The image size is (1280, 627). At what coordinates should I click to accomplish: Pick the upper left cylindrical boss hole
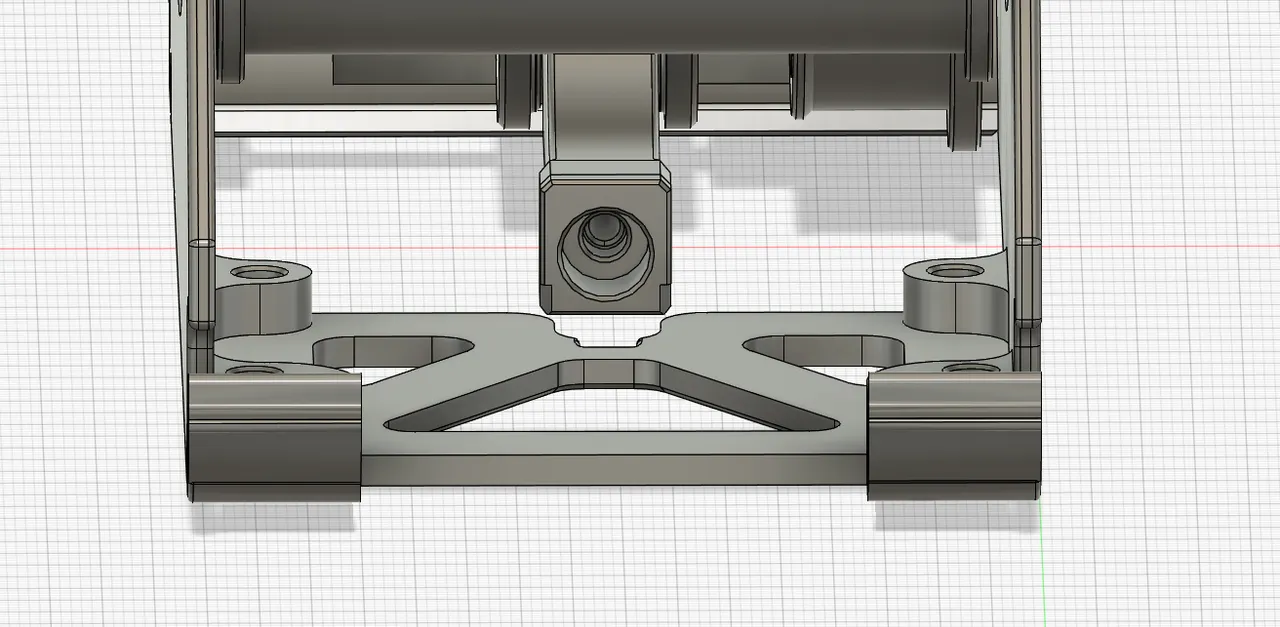point(258,271)
